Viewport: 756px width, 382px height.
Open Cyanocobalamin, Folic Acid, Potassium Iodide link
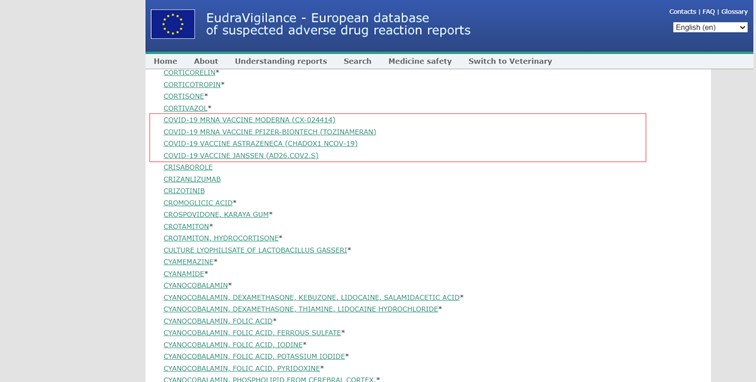(x=254, y=356)
